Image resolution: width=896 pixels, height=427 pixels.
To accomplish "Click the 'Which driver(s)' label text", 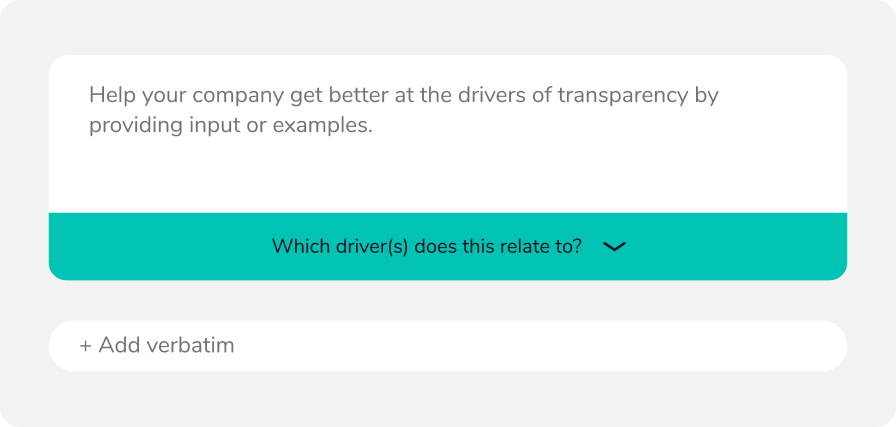I will [x=427, y=246].
